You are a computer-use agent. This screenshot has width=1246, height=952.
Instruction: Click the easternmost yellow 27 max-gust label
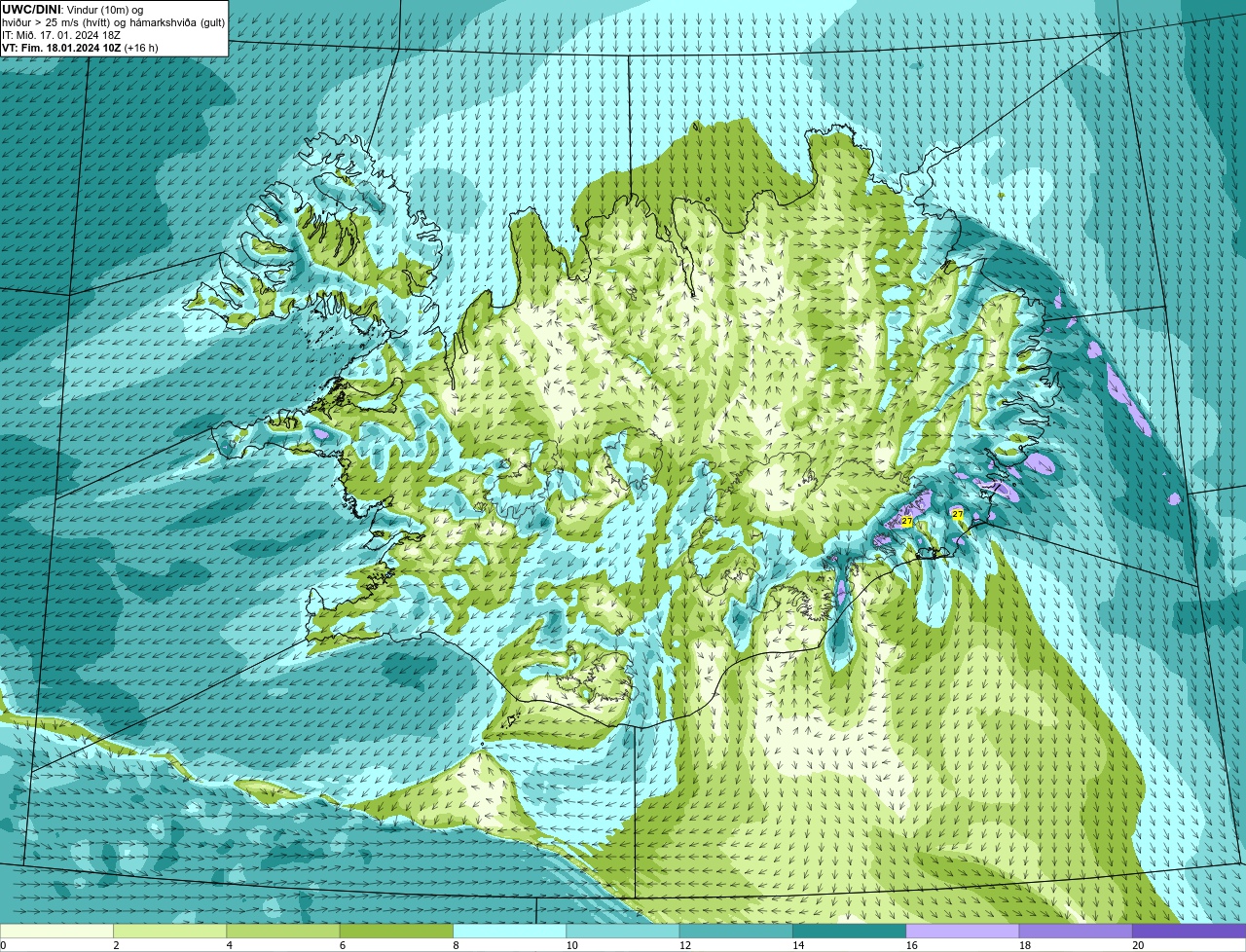click(x=957, y=514)
